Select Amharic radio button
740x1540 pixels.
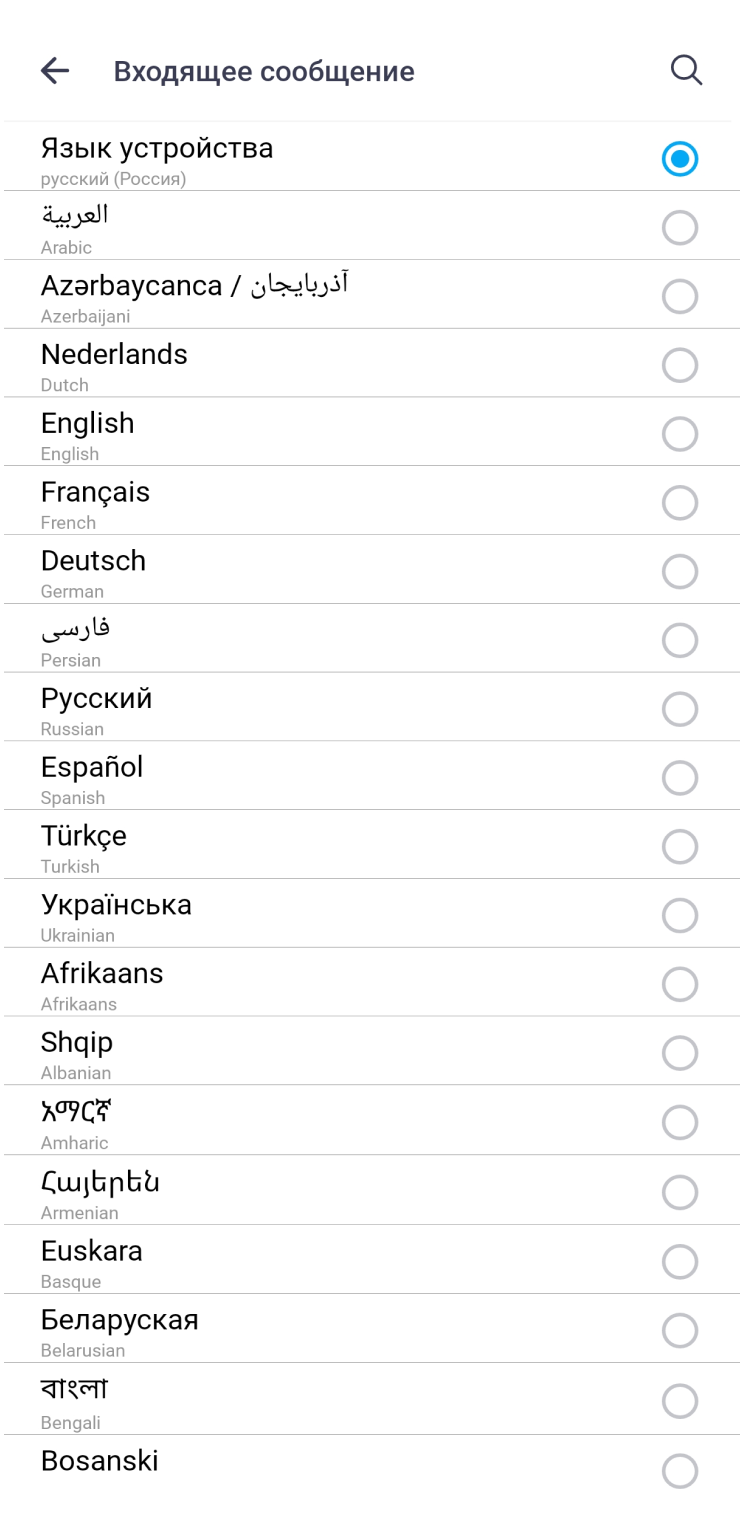coord(680,1123)
